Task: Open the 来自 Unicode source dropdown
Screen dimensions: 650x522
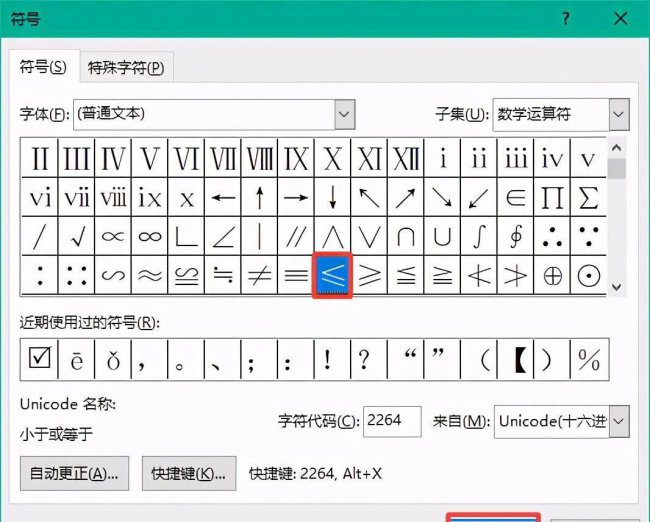Action: click(619, 421)
